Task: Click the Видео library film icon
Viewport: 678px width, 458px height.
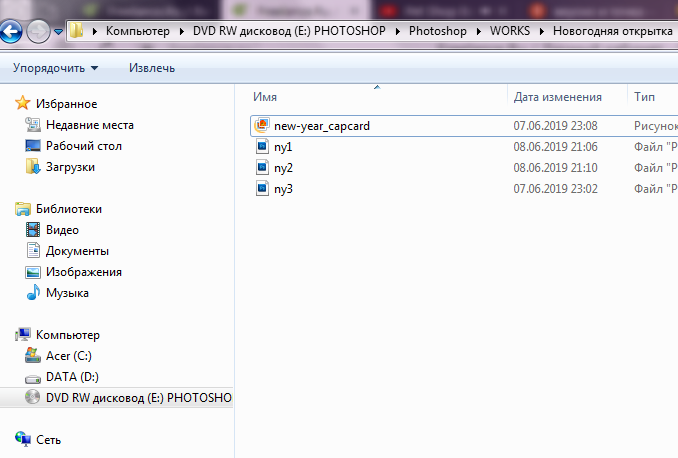Action: (33, 230)
